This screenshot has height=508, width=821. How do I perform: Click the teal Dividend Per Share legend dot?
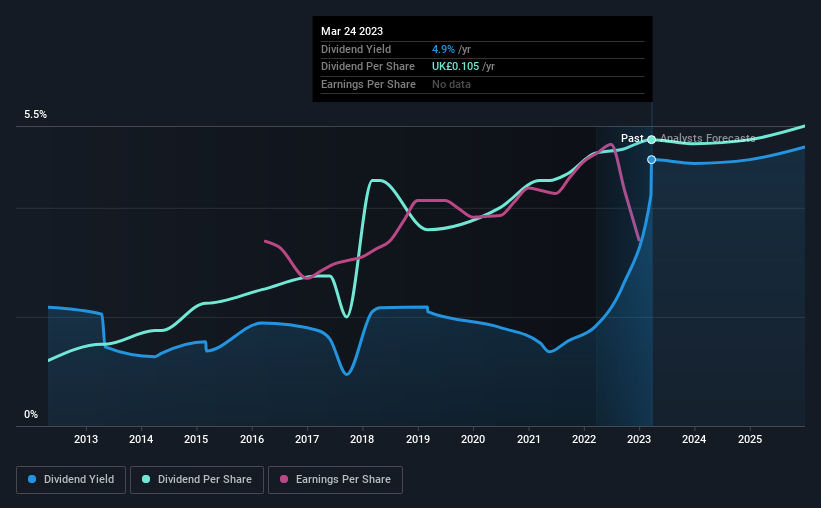pos(146,479)
